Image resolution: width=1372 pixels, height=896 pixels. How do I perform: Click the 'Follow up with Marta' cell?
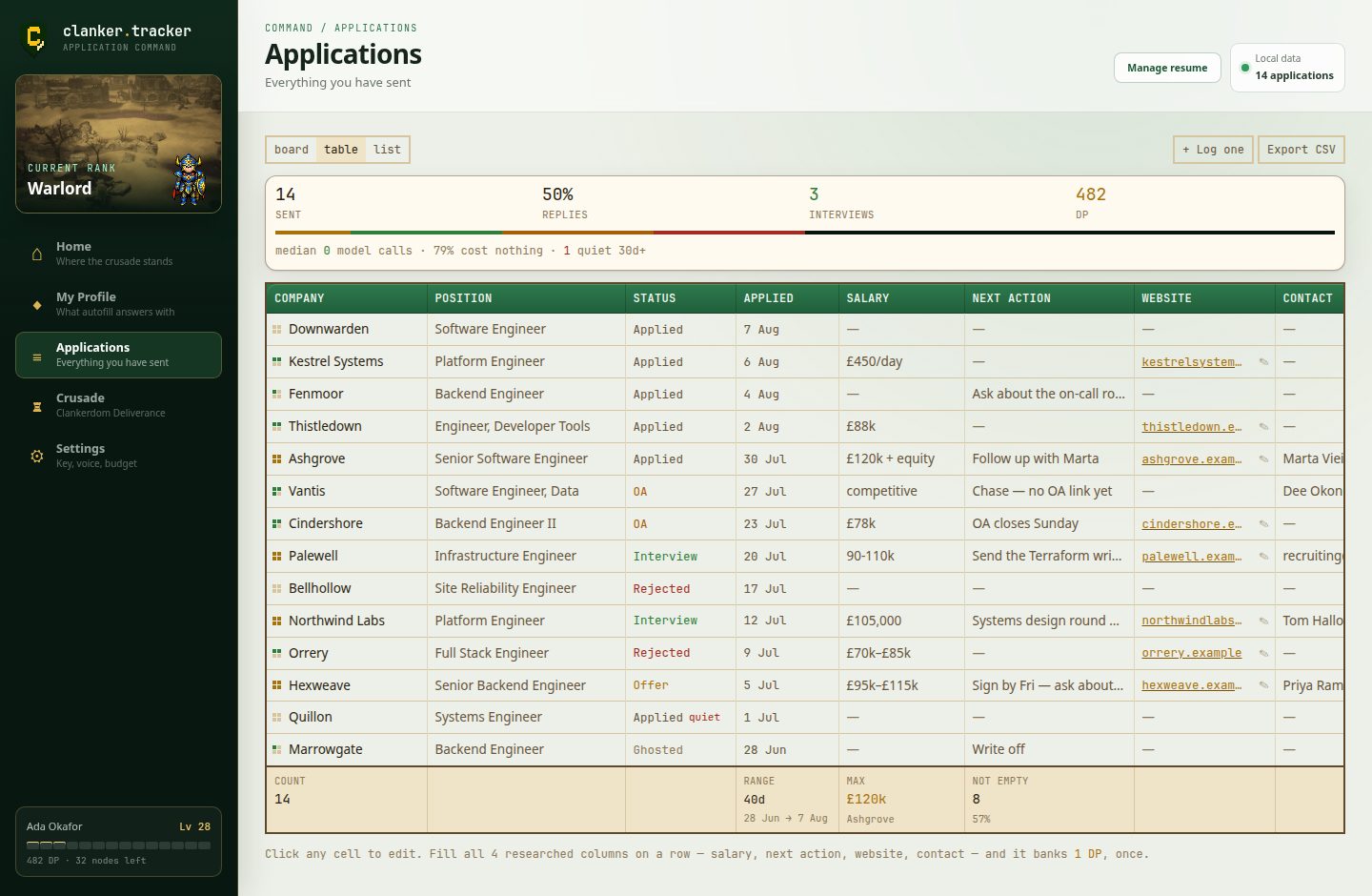tap(1049, 459)
